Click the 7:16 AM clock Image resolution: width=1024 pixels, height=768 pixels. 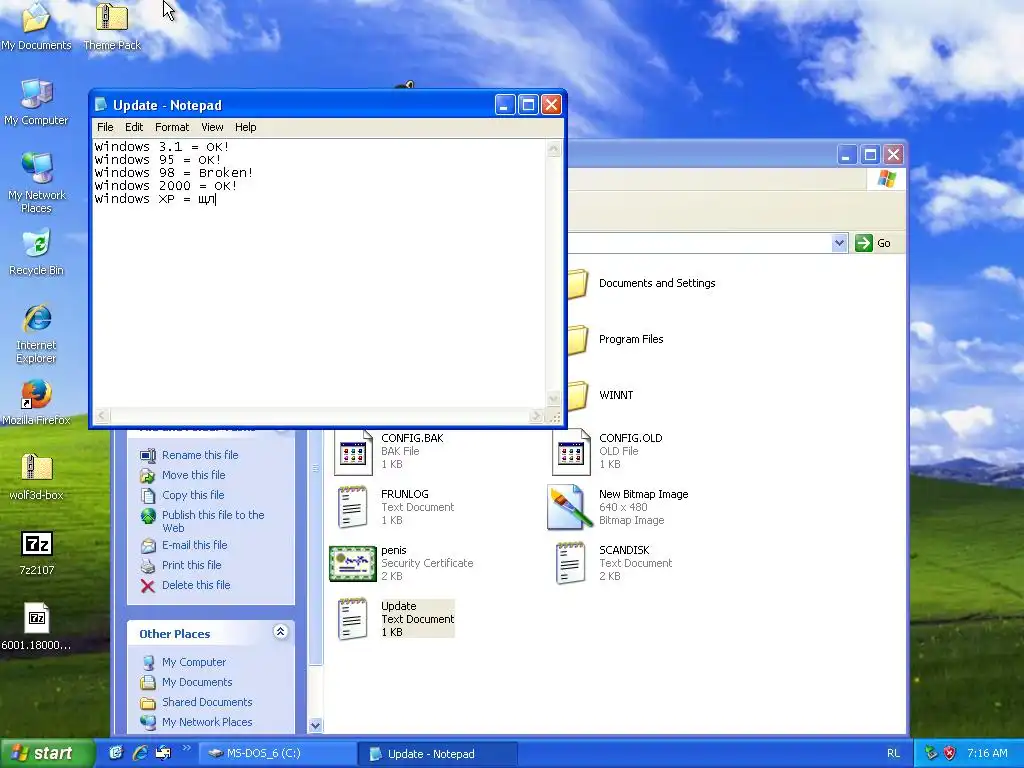click(x=987, y=753)
